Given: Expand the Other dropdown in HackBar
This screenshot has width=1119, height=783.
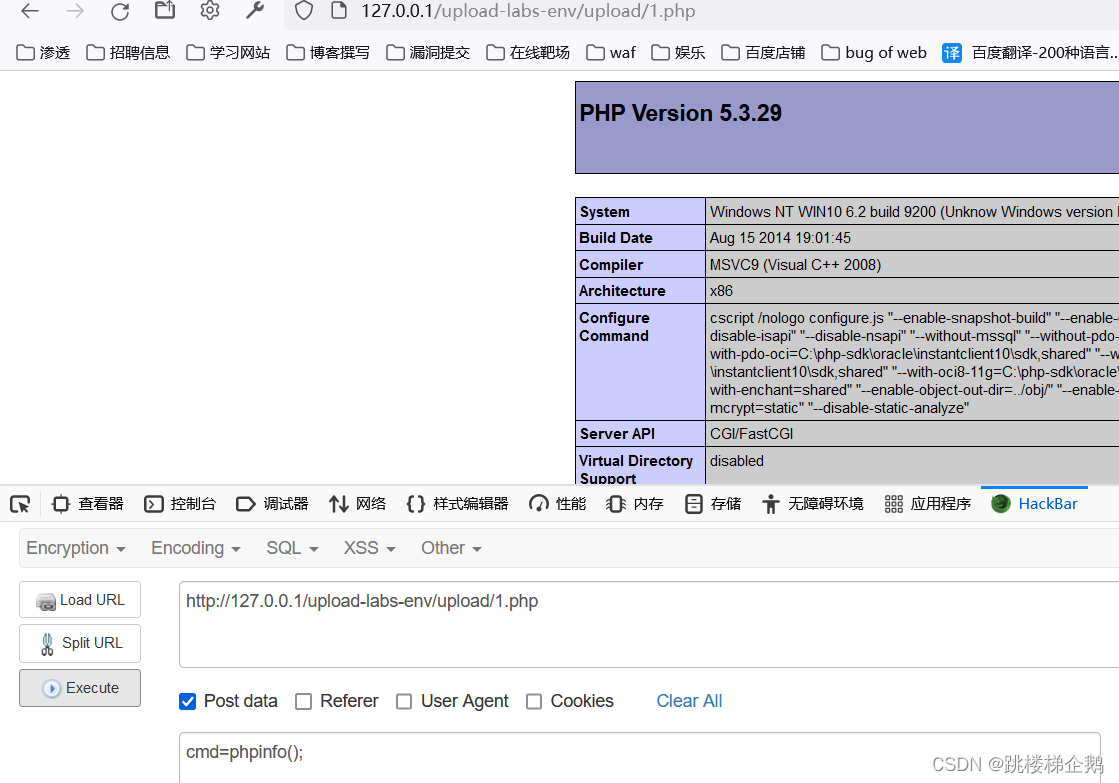Looking at the screenshot, I should (451, 548).
